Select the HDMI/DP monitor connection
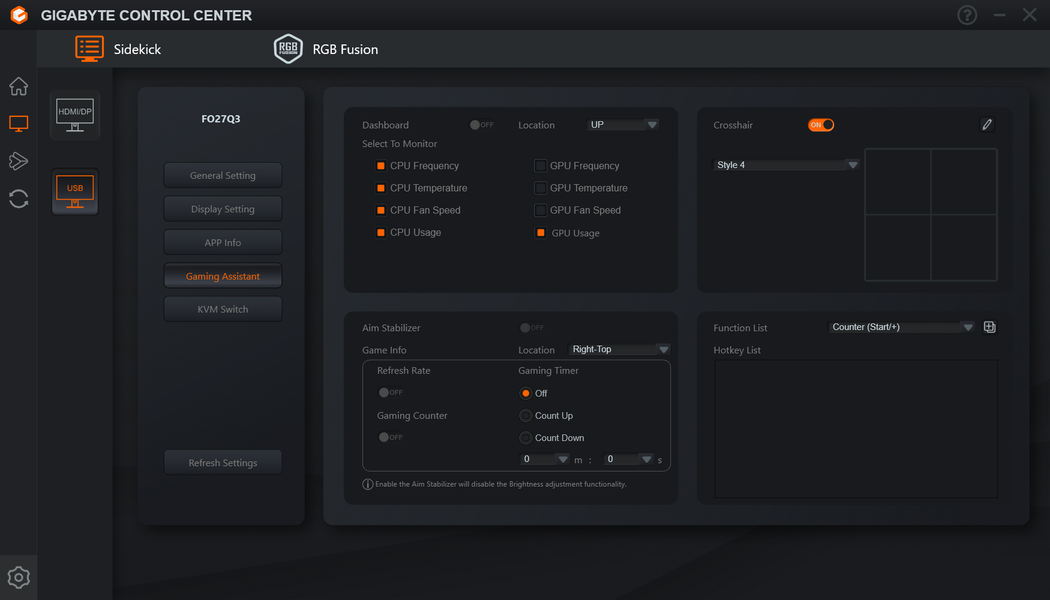 tap(75, 115)
